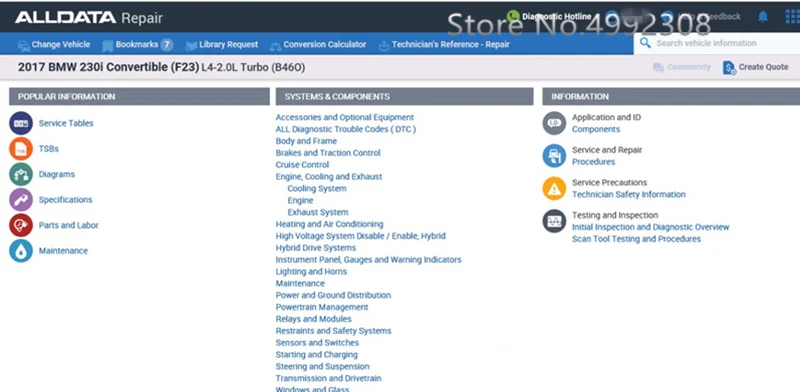The height and width of the screenshot is (392, 800).
Task: Open the Diagrams link
Action: coord(57,174)
